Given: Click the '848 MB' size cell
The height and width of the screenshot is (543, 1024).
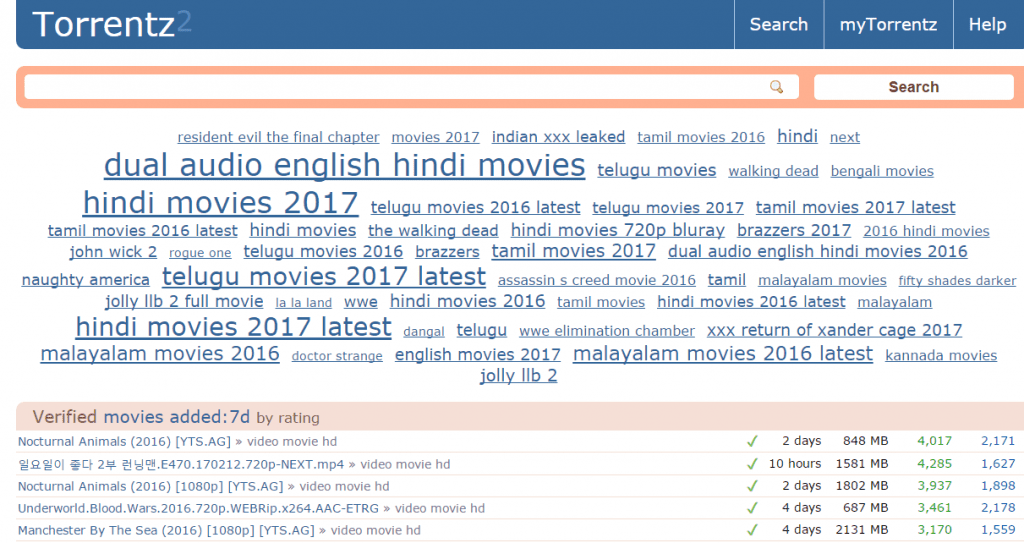Looking at the screenshot, I should click(865, 441).
